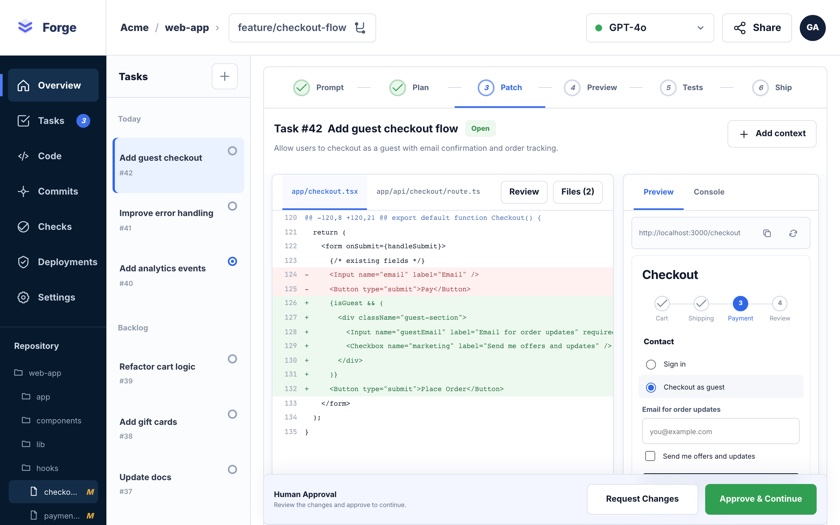Viewport: 840px width, 525px height.
Task: Switch to app/checkout.tsx file tab
Action: pyautogui.click(x=325, y=191)
